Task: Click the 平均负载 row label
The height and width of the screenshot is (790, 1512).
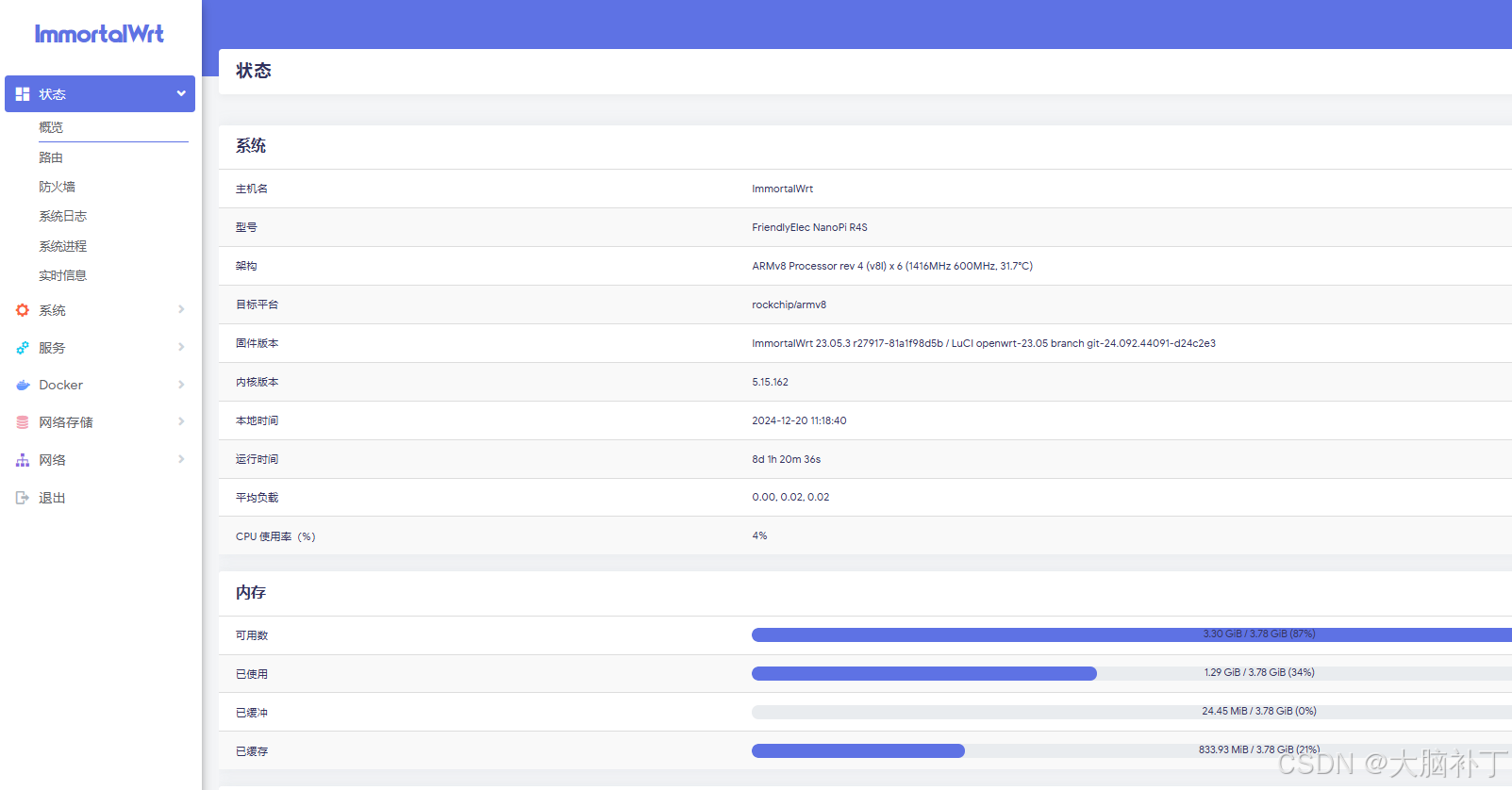Action: coord(257,498)
